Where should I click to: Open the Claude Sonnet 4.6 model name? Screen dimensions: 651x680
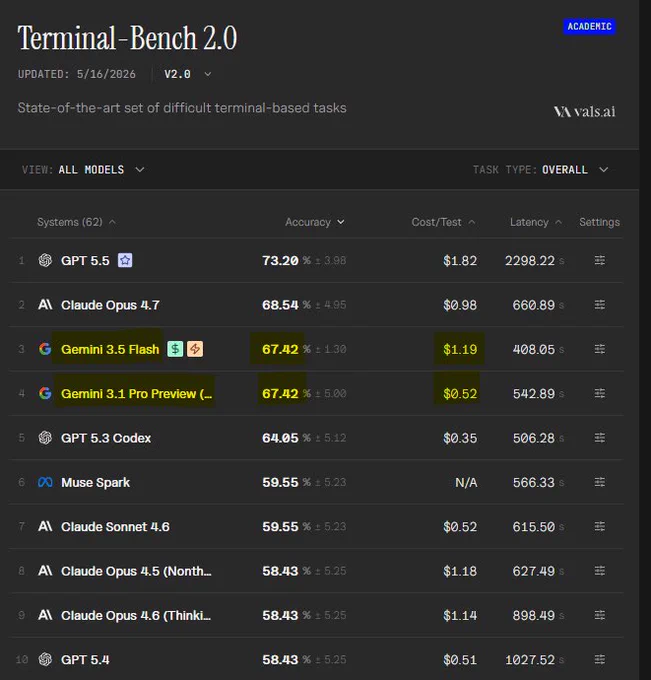(x=115, y=526)
